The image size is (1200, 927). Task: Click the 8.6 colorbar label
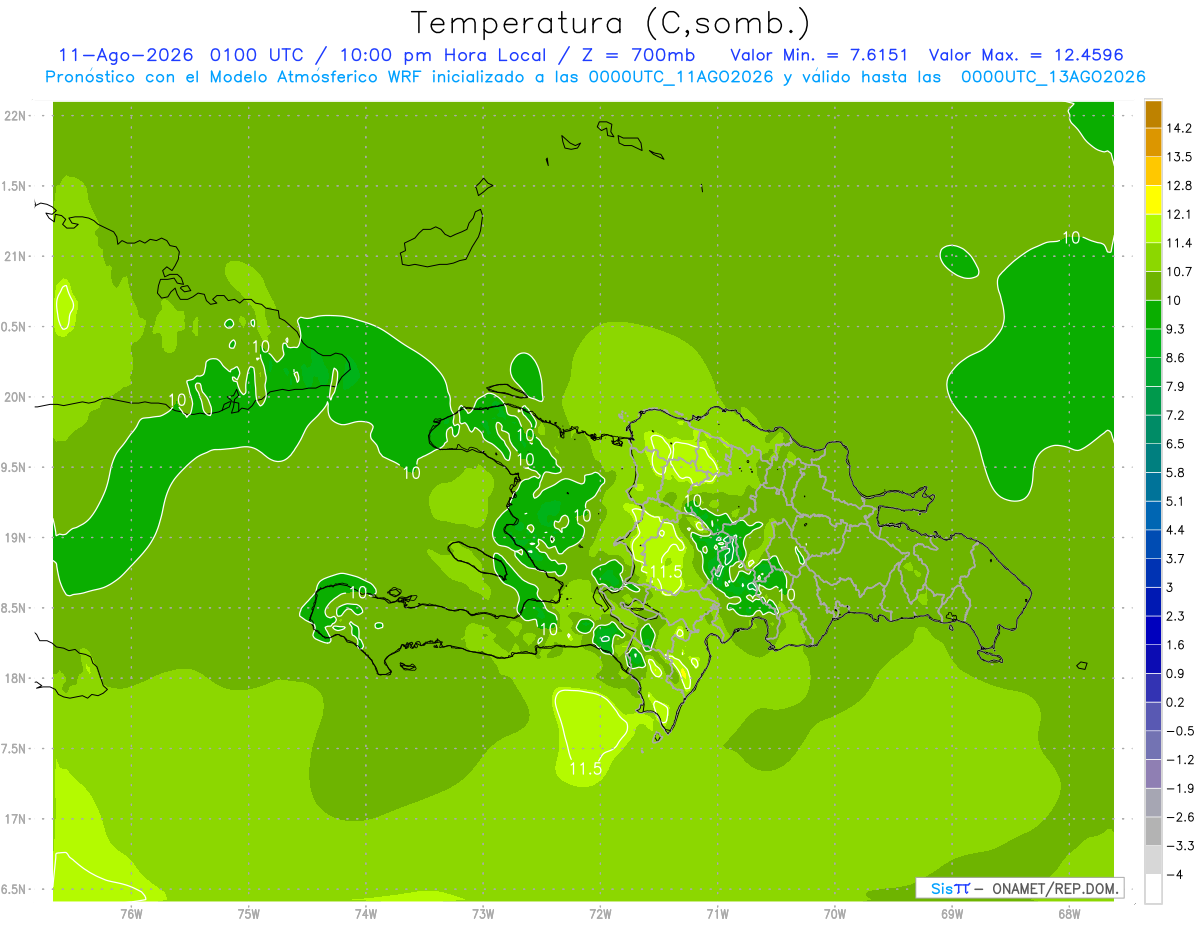(x=1175, y=358)
